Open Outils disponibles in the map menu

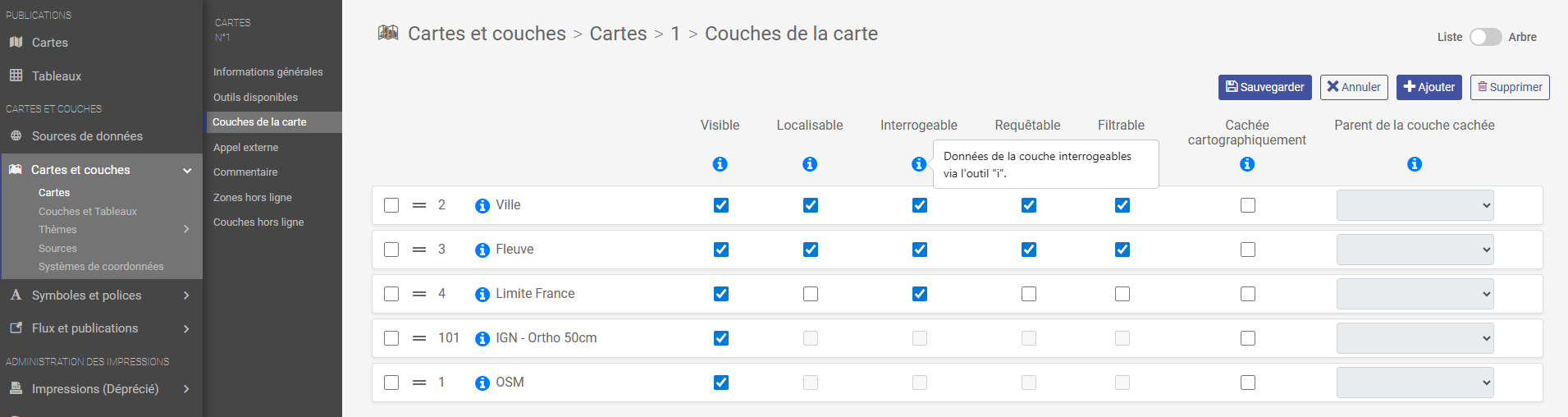[255, 97]
